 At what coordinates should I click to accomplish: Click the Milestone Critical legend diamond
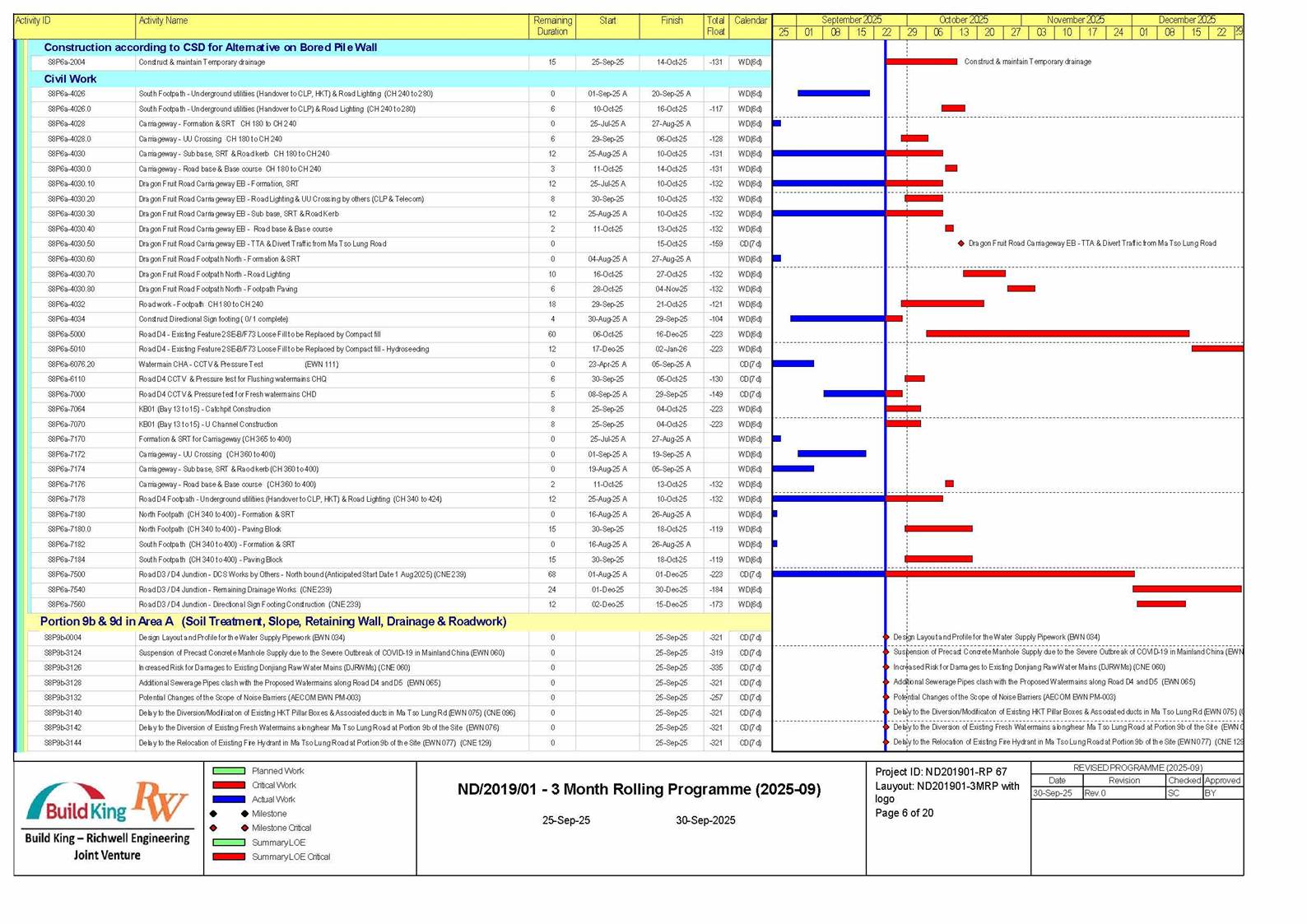(x=244, y=828)
